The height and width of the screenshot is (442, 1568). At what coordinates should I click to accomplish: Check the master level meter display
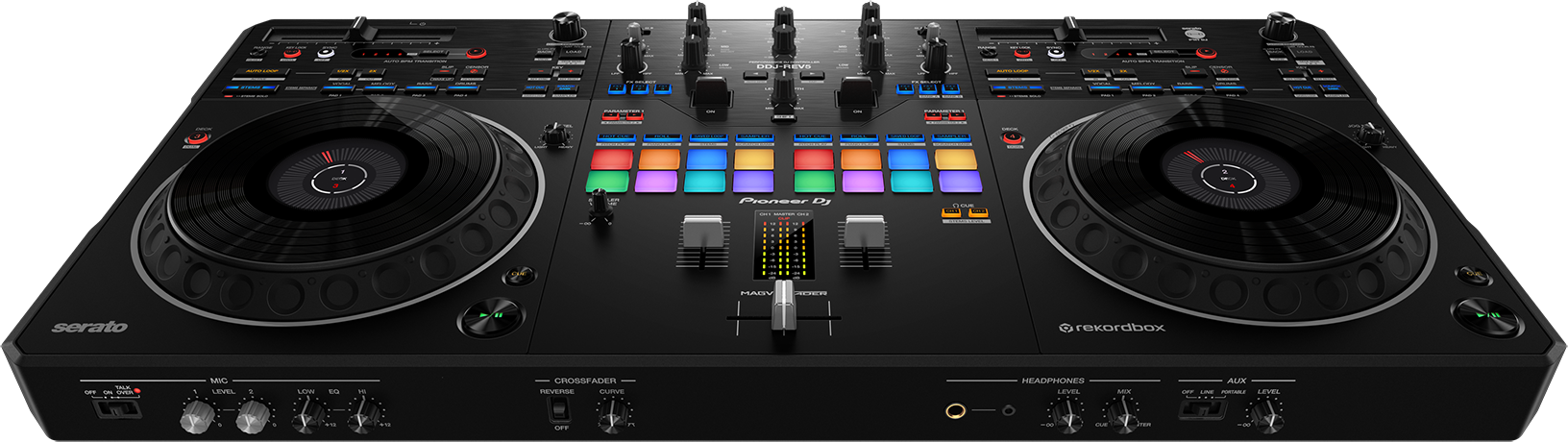(784, 247)
